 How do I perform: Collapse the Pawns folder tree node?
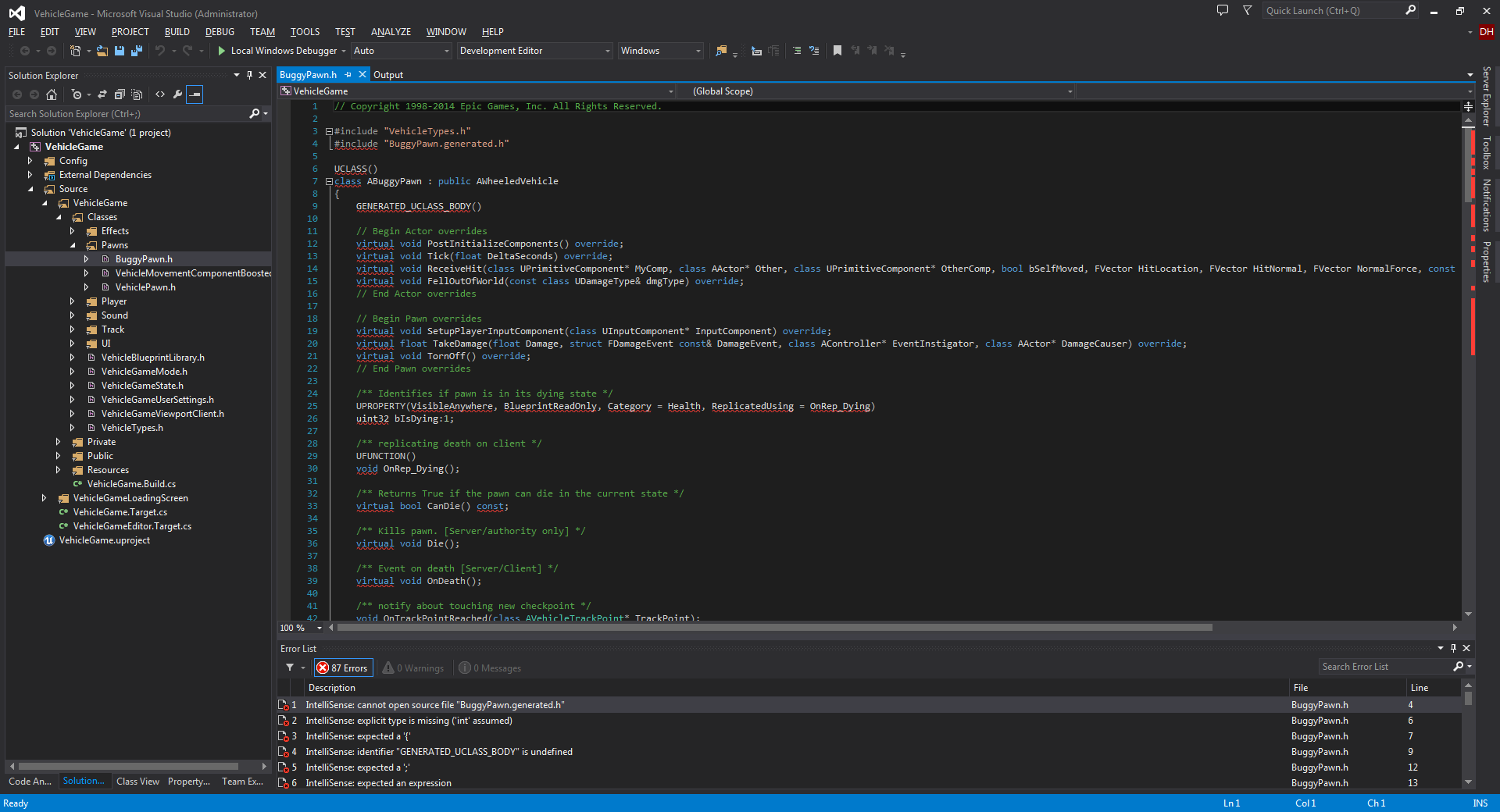[73, 245]
